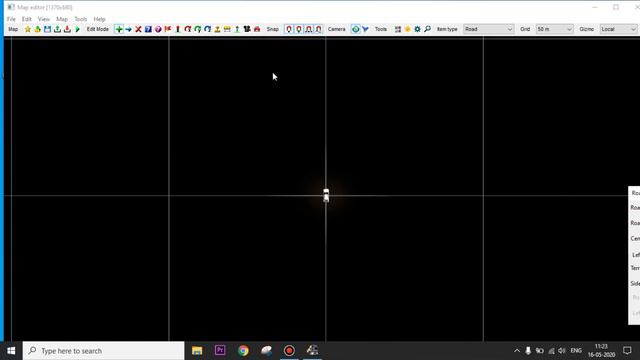Open File Explorer from the taskbar
The image size is (640, 360).
pyautogui.click(x=197, y=351)
